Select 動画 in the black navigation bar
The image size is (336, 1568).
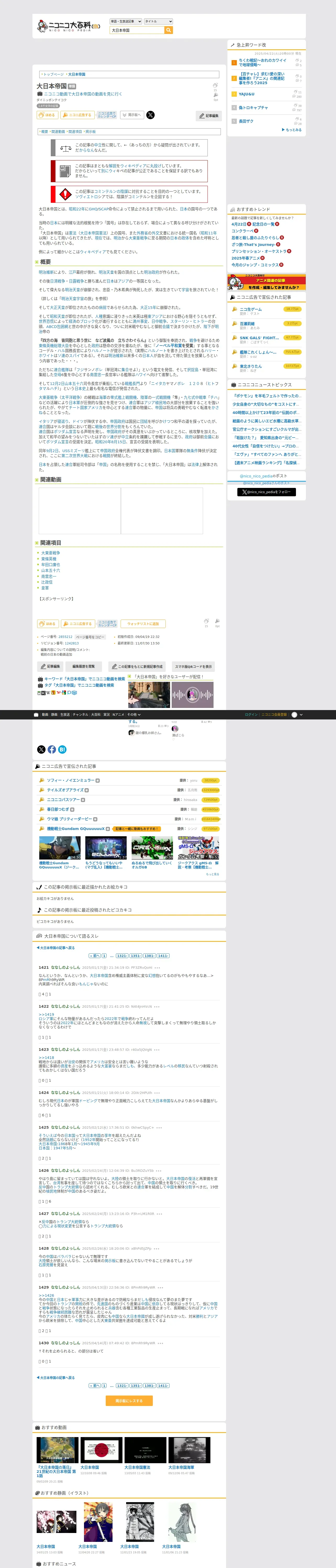pyautogui.click(x=45, y=714)
